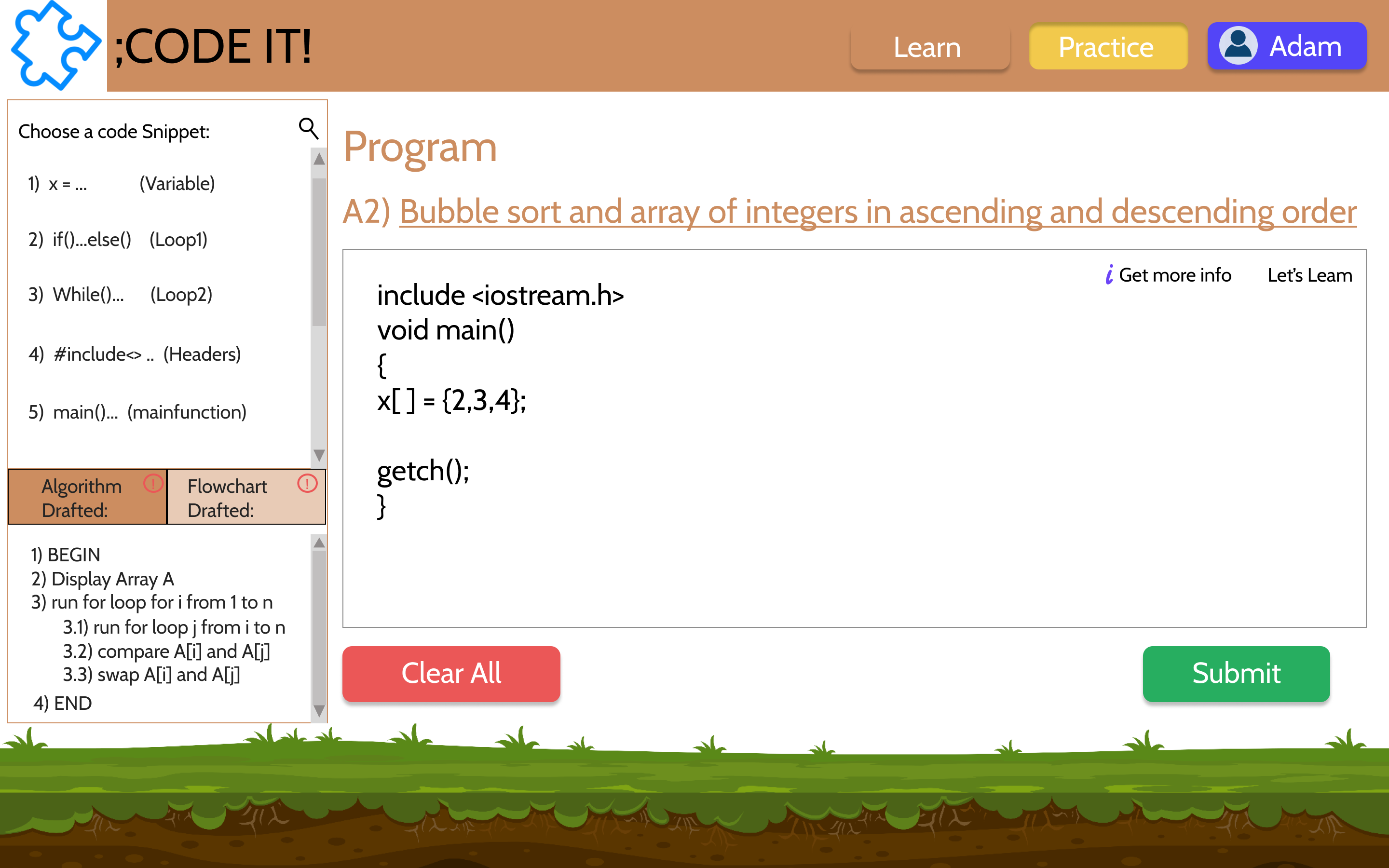Click code line 'include <iostream.h>'
1389x868 pixels.
[x=500, y=296]
